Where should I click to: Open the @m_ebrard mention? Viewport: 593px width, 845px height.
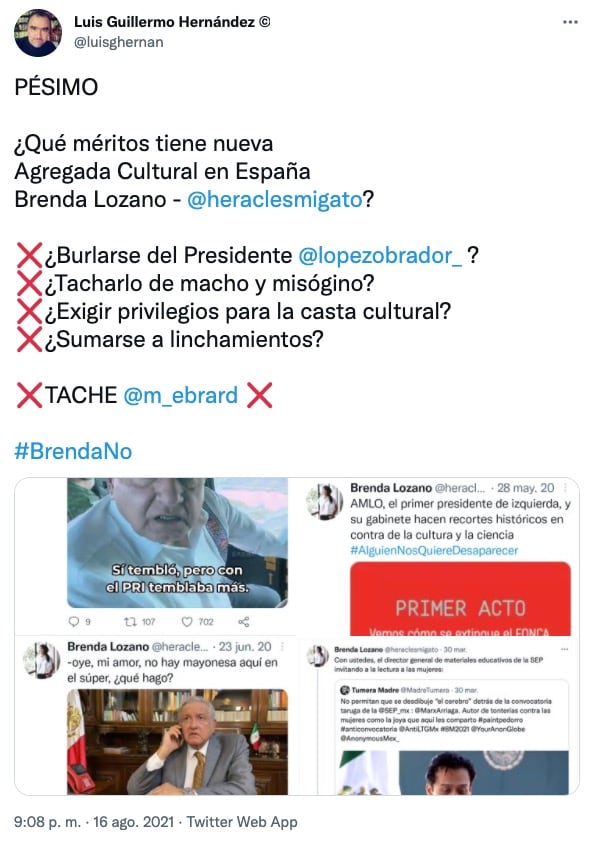pyautogui.click(x=181, y=396)
